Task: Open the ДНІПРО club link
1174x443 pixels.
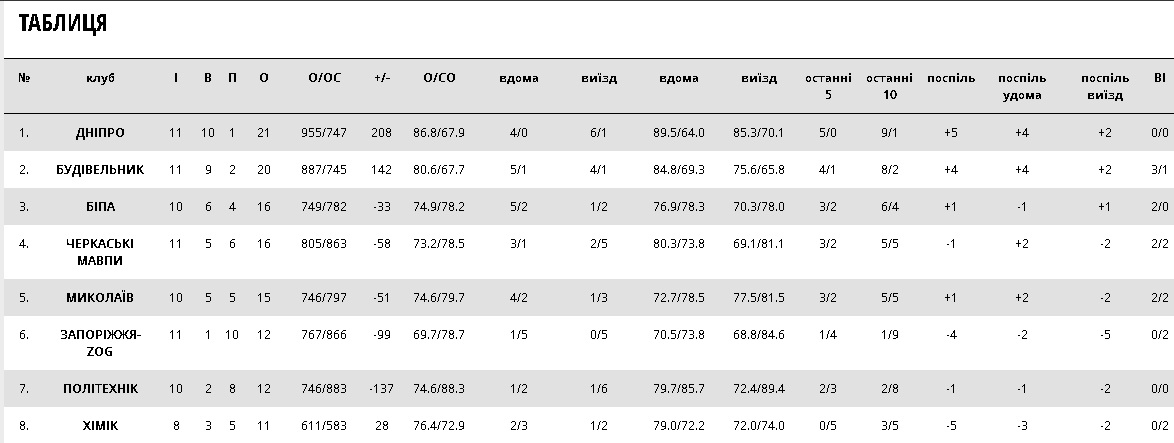Action: coord(100,132)
